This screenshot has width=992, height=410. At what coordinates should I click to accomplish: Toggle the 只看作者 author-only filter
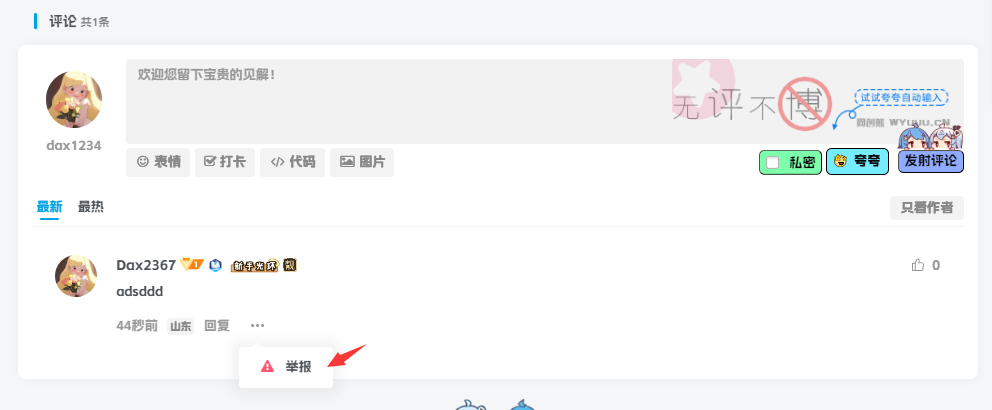(x=927, y=208)
